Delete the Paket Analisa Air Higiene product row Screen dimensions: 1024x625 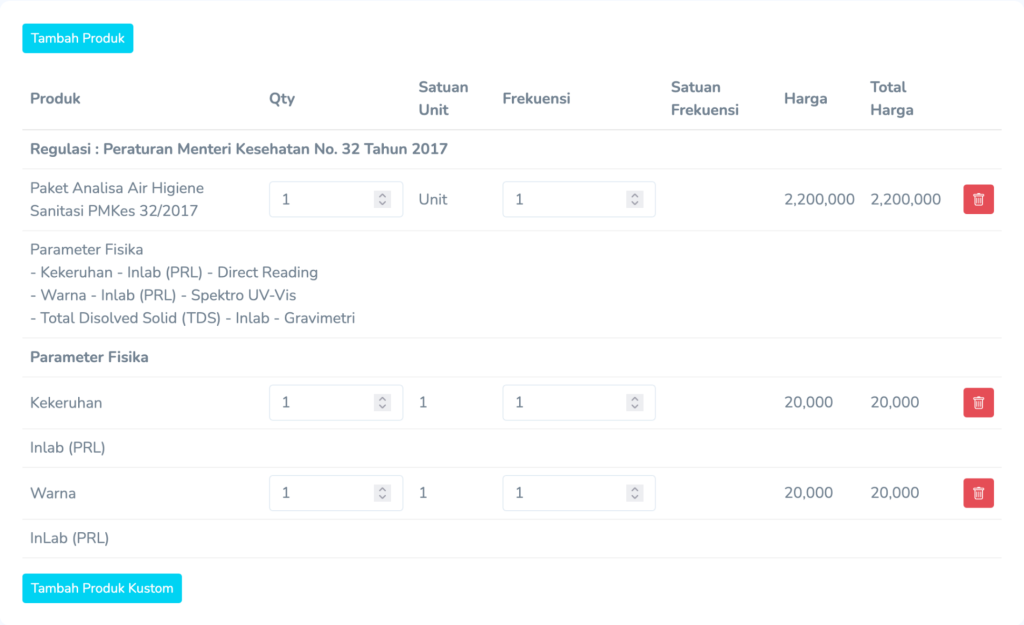pos(978,199)
